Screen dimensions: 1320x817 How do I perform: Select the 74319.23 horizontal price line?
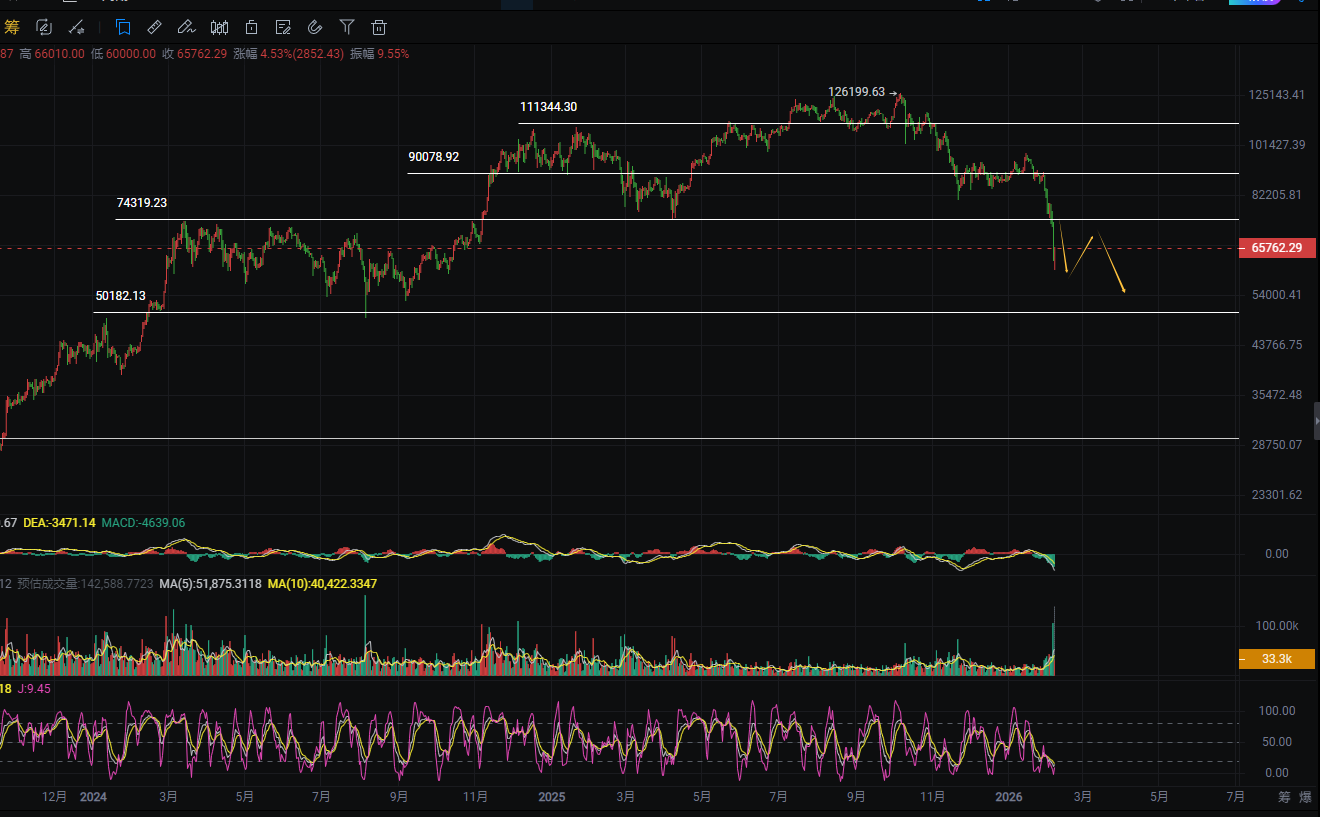point(600,219)
